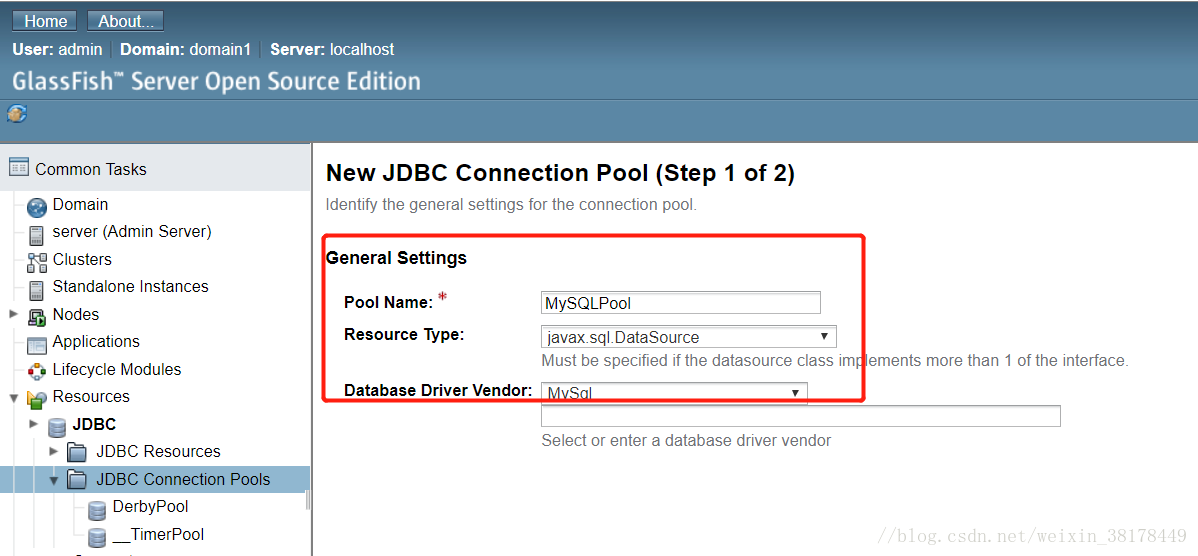Open the DerbyPool database icon

[96, 509]
